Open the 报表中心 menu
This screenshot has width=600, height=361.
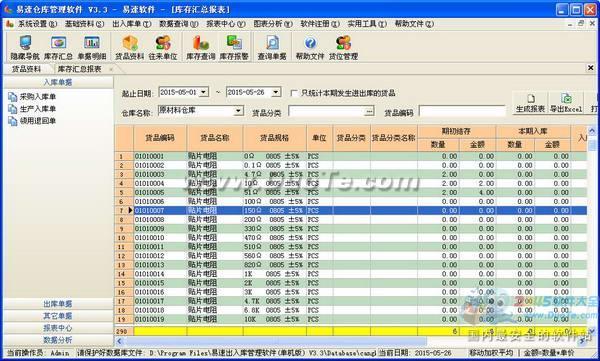pos(226,24)
